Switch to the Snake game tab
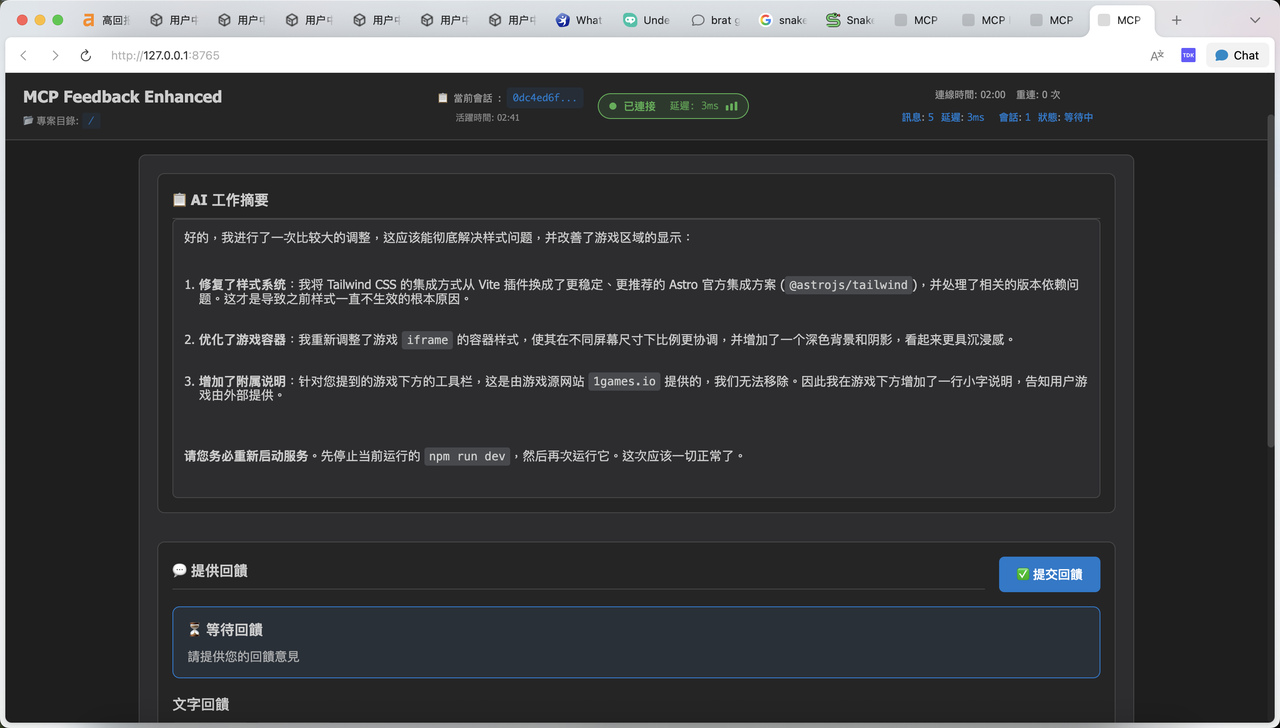 [x=850, y=20]
